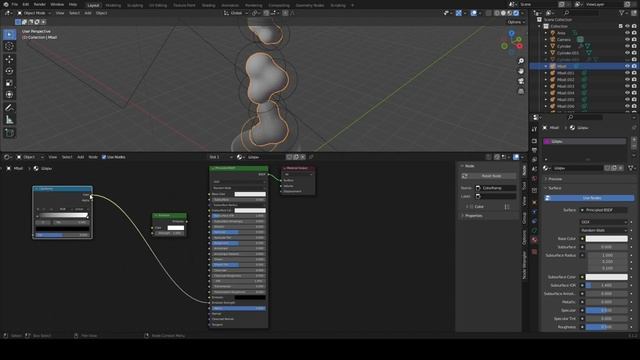Click the viewport pan hand icon

point(521,71)
